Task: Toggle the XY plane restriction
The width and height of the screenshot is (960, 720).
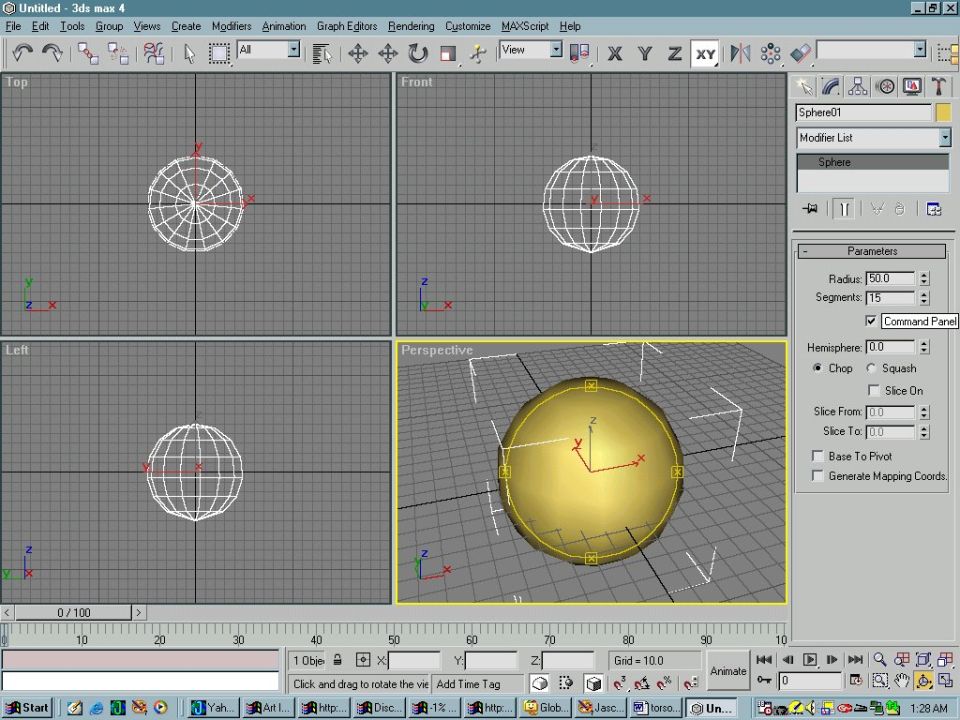Action: coord(705,54)
